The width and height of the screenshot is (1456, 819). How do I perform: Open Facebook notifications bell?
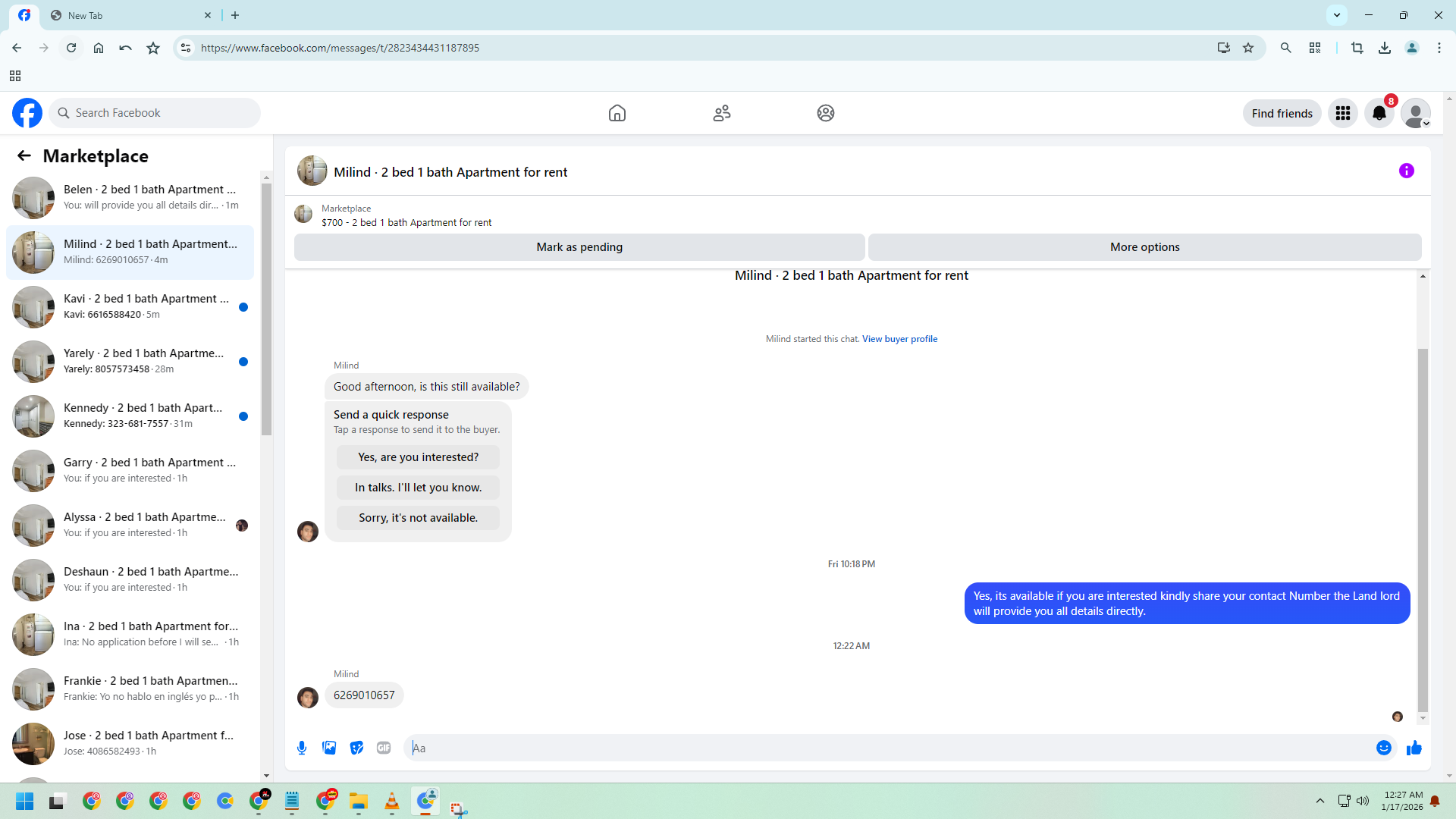click(1379, 113)
